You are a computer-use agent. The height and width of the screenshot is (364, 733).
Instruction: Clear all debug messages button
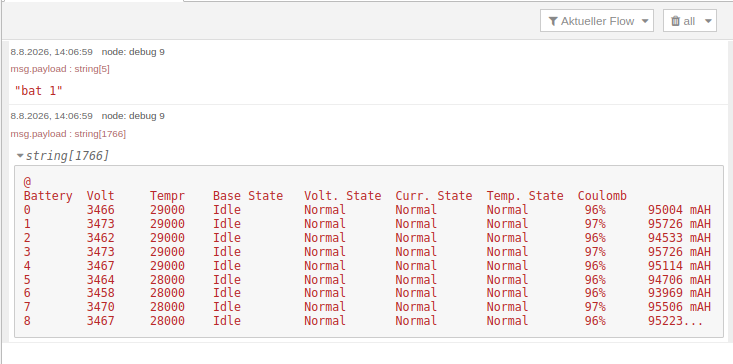click(690, 21)
